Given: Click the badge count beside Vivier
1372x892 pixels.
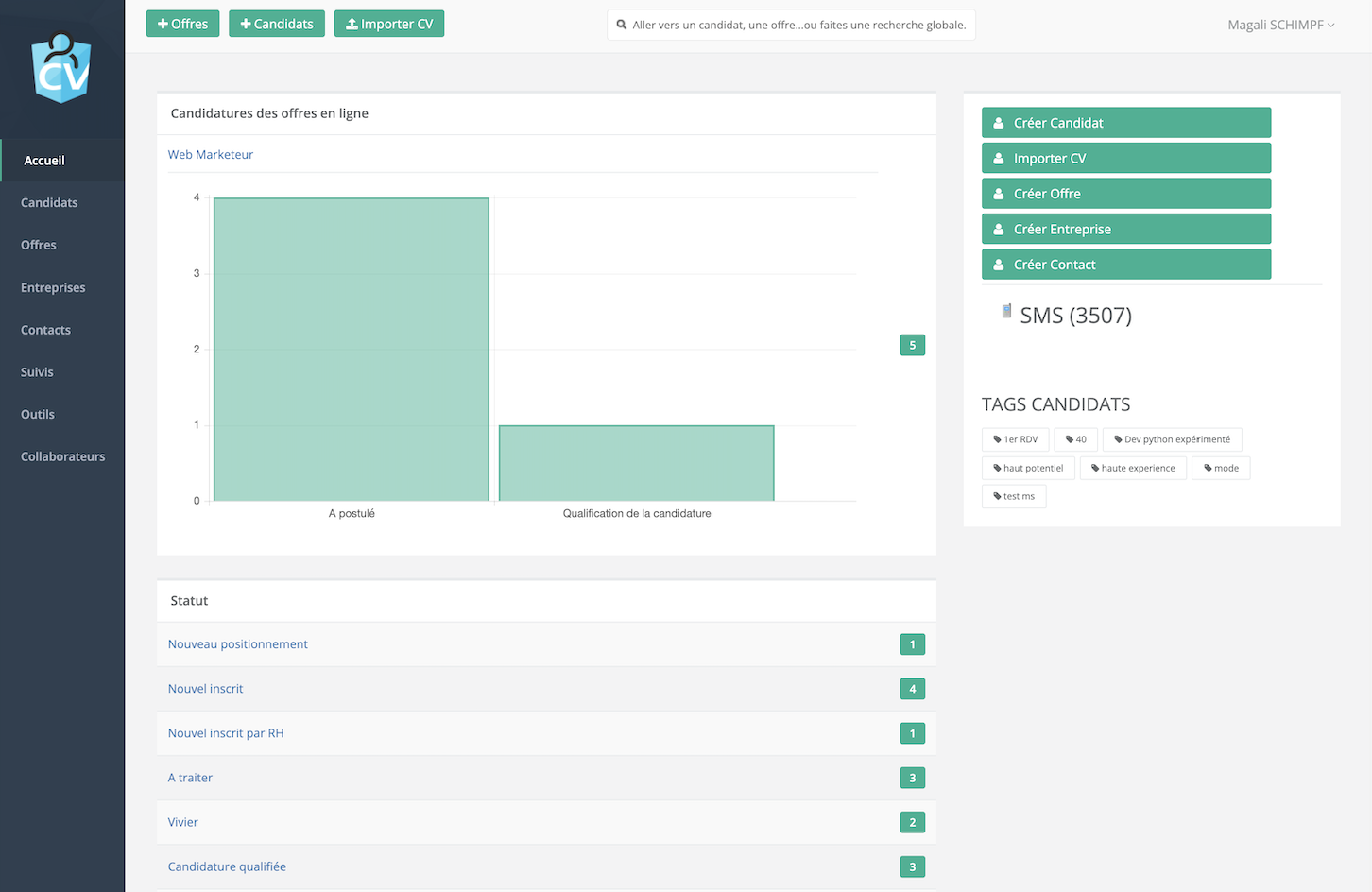Looking at the screenshot, I should pos(912,822).
